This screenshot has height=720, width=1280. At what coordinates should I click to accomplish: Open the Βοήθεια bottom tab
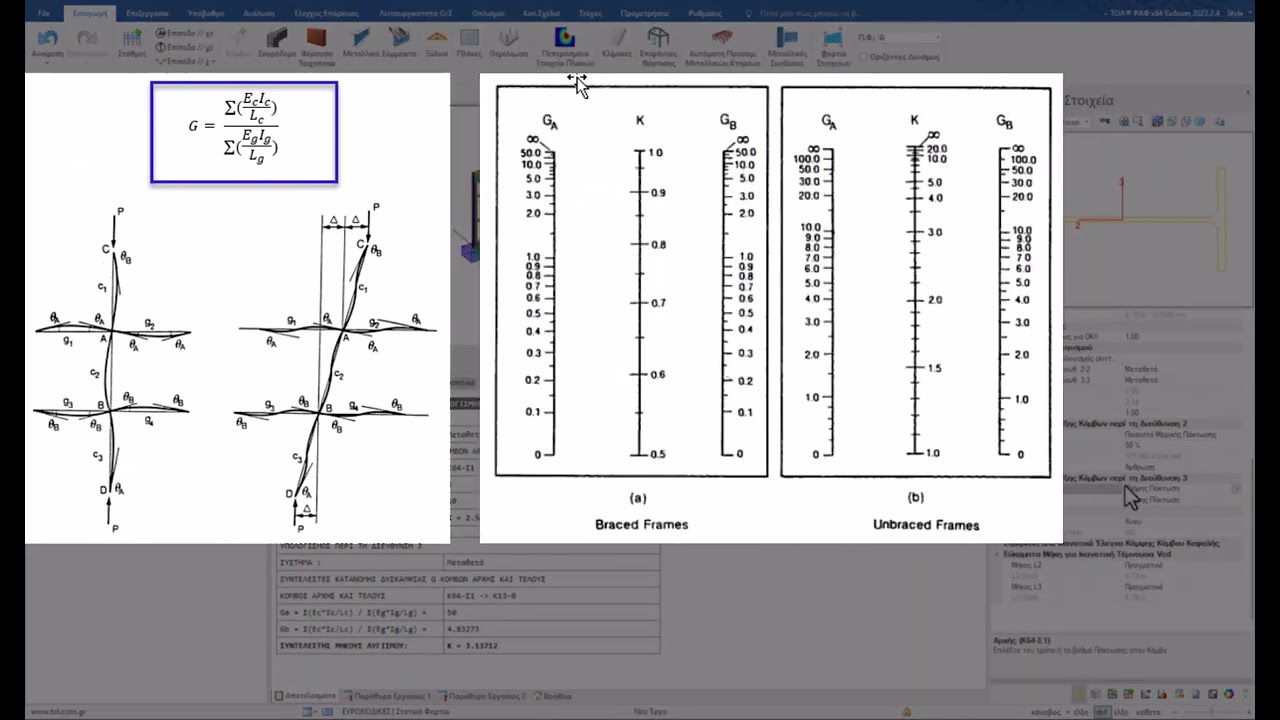pos(553,695)
